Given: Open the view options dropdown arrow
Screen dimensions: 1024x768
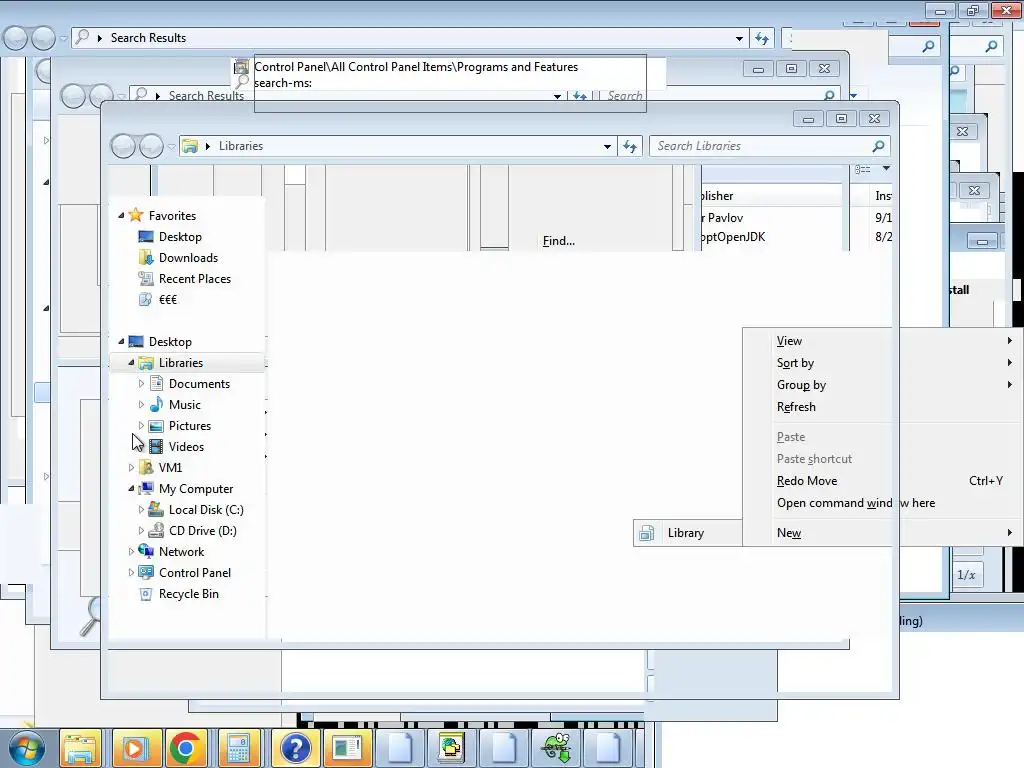Looking at the screenshot, I should [x=886, y=168].
